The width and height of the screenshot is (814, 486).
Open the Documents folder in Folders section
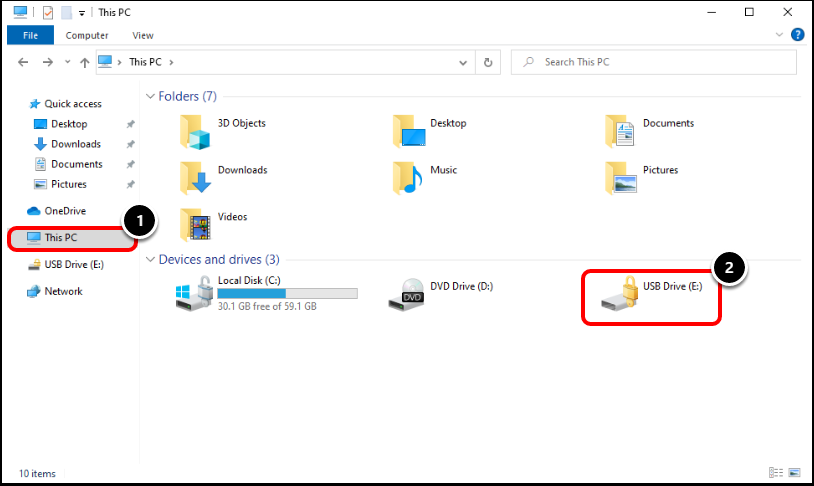click(649, 131)
